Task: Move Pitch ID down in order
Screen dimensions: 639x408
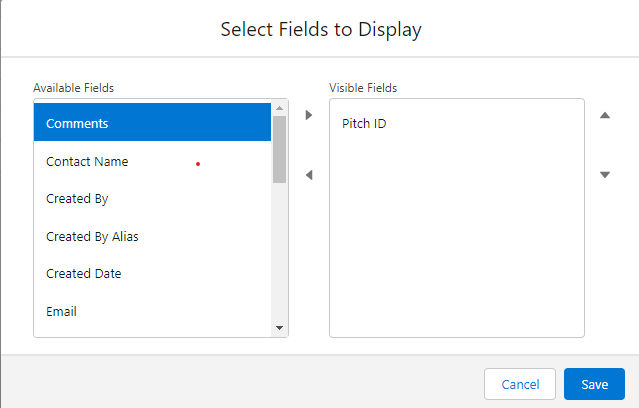Action: (x=604, y=175)
